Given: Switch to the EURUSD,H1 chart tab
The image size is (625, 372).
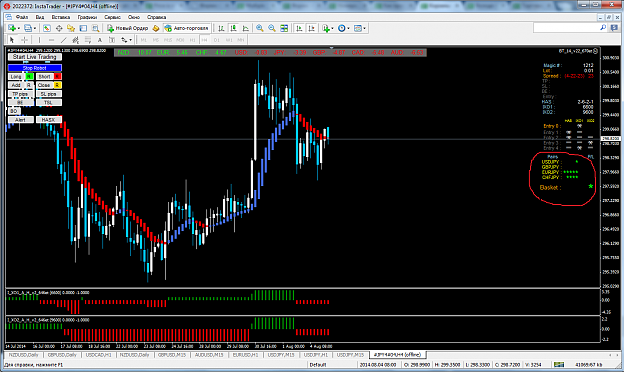Looking at the screenshot, I should tap(246, 355).
